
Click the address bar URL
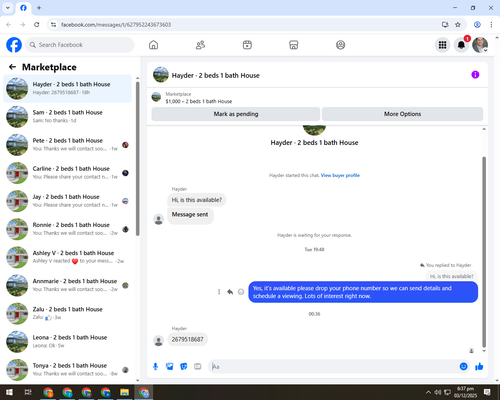coord(116,25)
